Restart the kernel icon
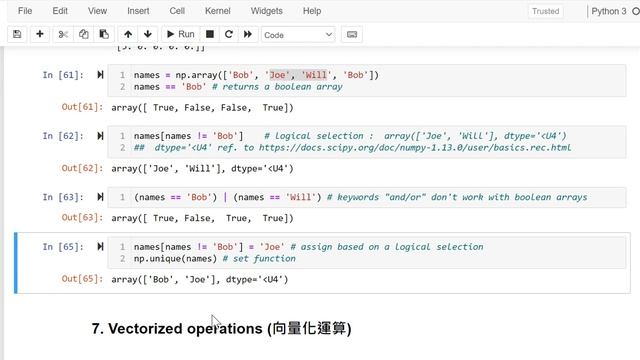Image resolution: width=640 pixels, height=360 pixels. click(x=229, y=34)
